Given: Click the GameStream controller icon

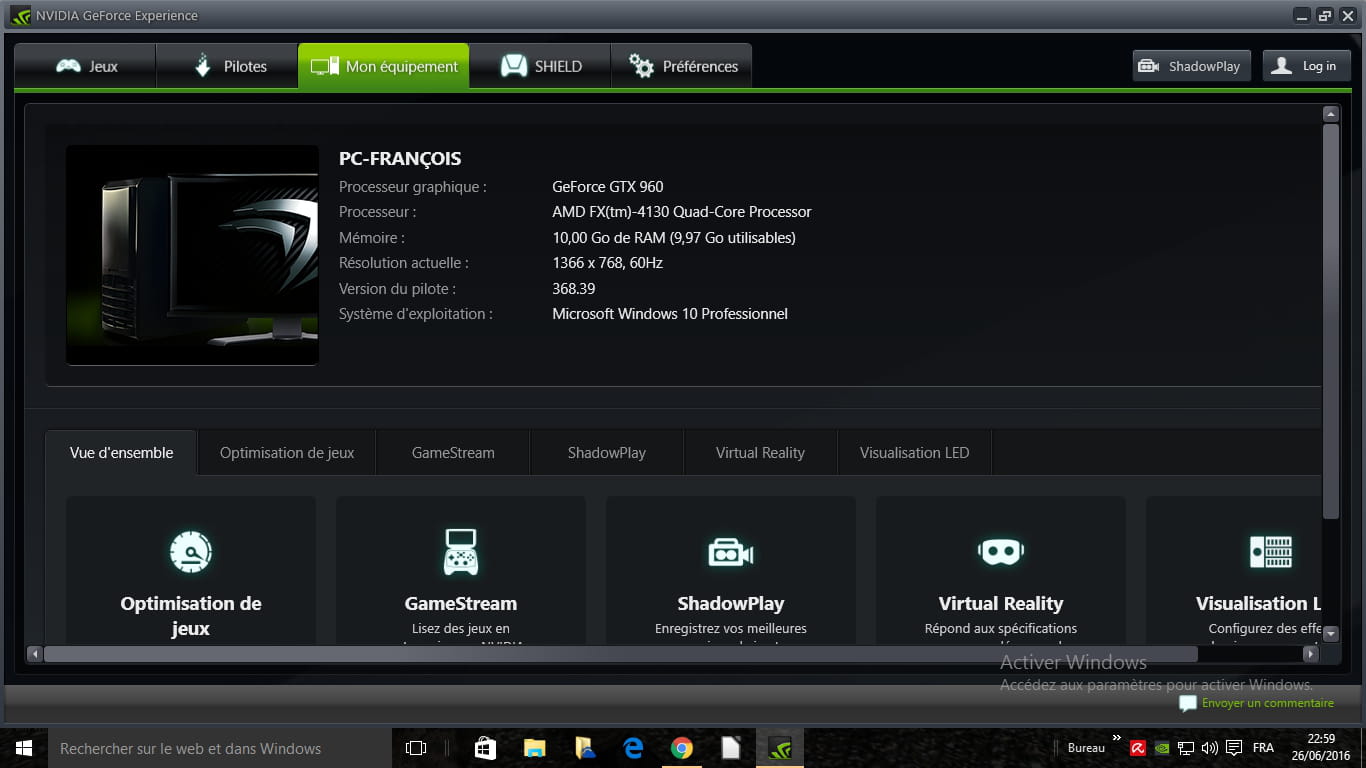Looking at the screenshot, I should pos(460,552).
